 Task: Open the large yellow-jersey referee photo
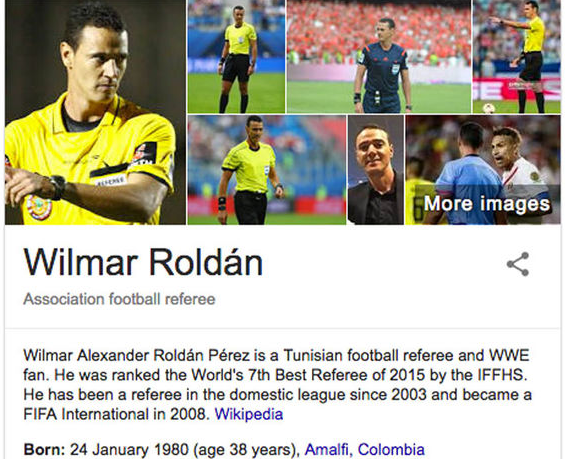95,112
